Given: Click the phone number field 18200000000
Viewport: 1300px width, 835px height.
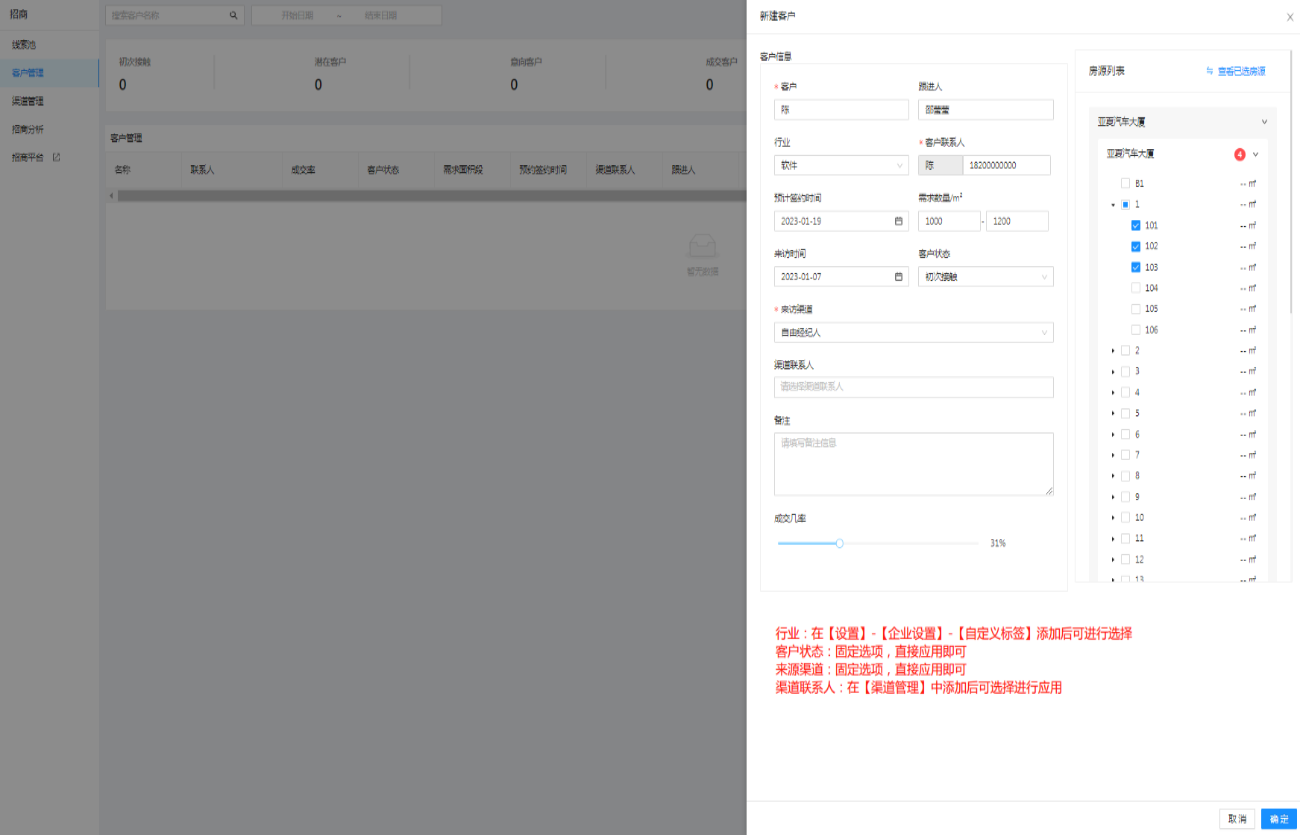Looking at the screenshot, I should tap(1007, 165).
